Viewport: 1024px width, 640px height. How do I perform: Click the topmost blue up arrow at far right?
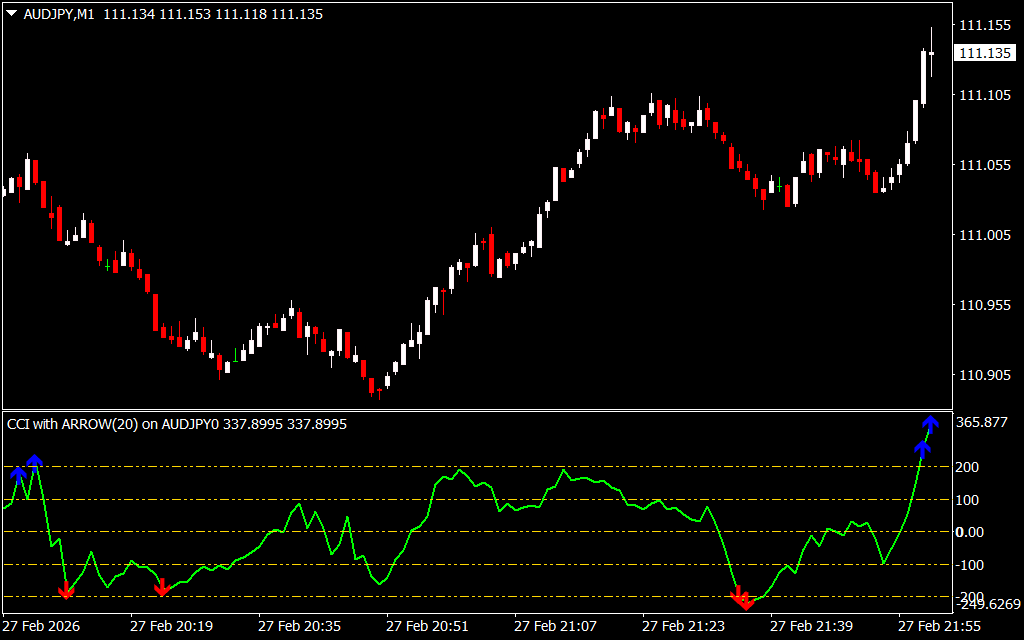[931, 423]
